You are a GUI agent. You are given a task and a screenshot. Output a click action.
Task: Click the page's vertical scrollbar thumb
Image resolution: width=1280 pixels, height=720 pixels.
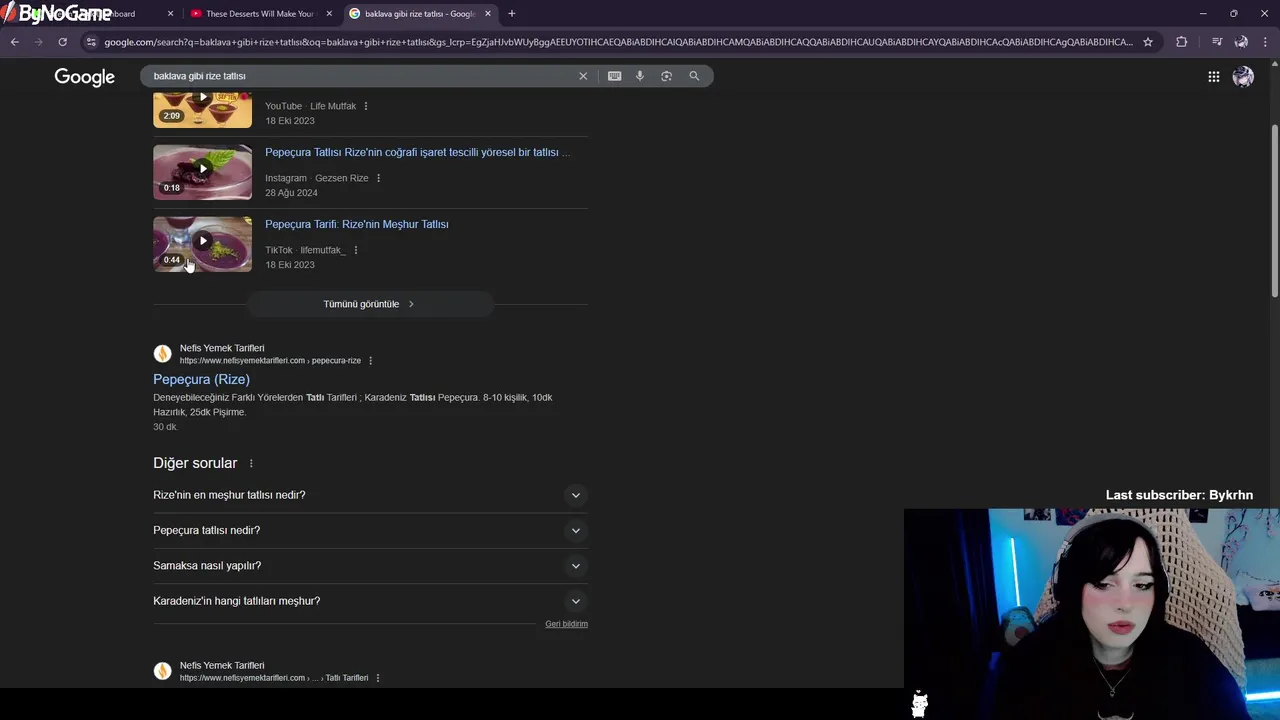coord(1274,210)
